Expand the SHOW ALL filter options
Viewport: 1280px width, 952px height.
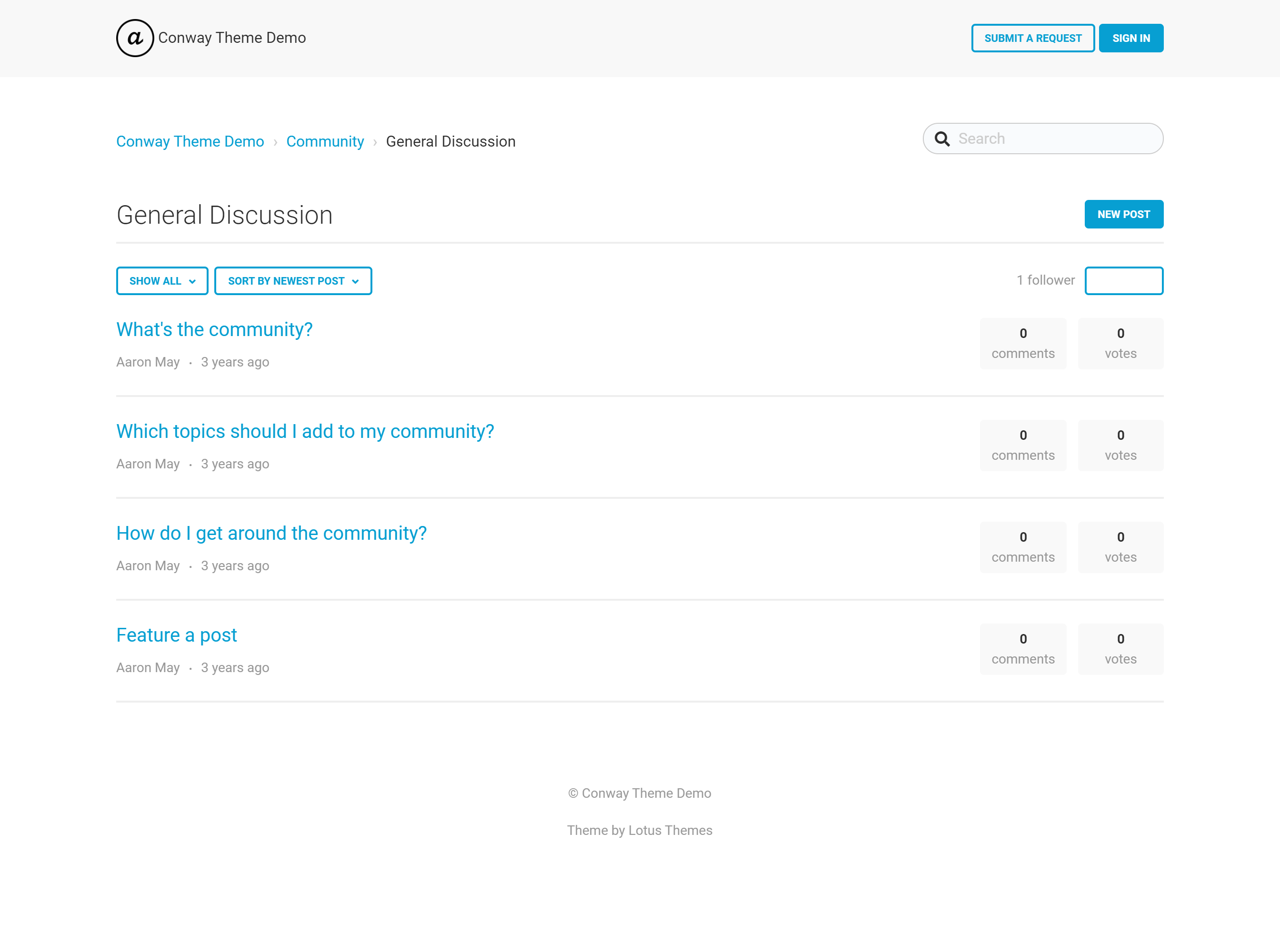pos(161,281)
